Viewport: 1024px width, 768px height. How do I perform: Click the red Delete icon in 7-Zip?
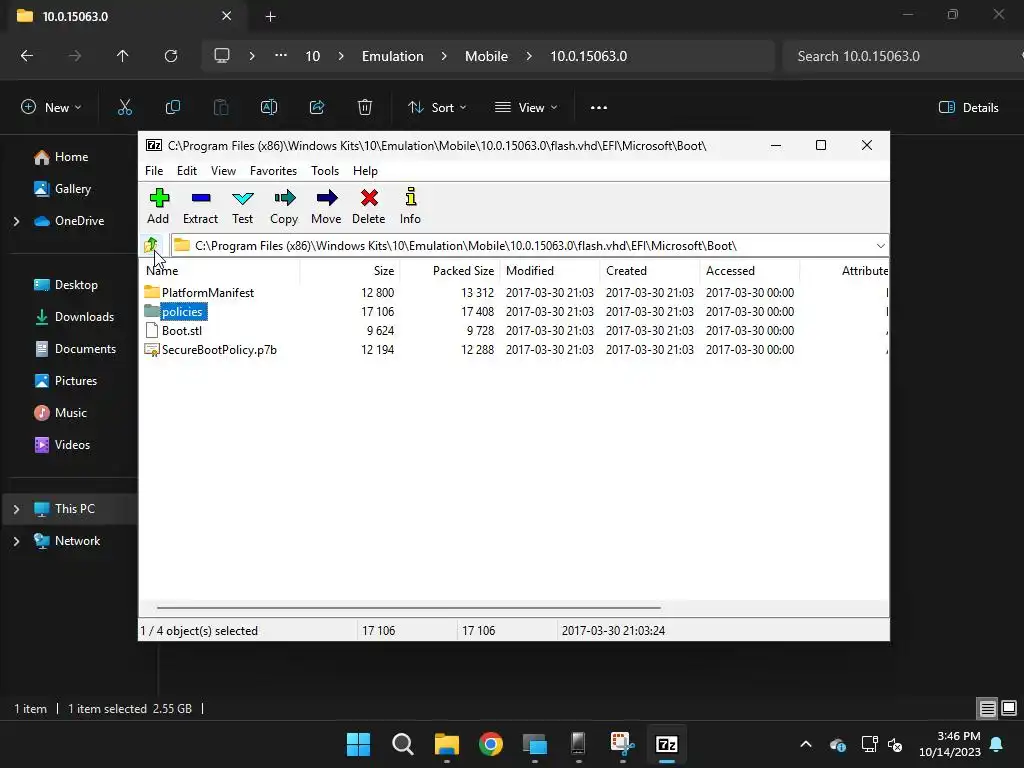[x=369, y=206]
